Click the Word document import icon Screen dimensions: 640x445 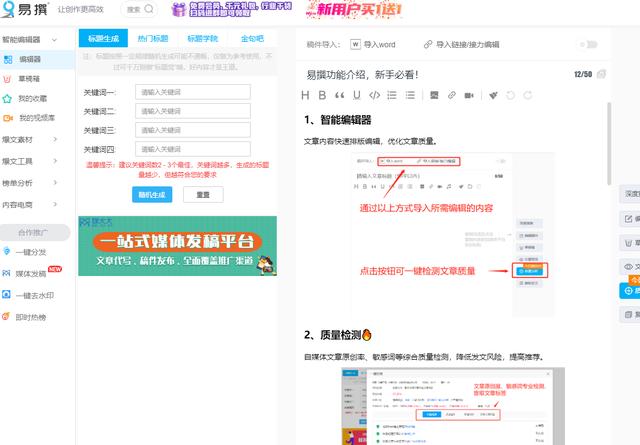coord(356,44)
